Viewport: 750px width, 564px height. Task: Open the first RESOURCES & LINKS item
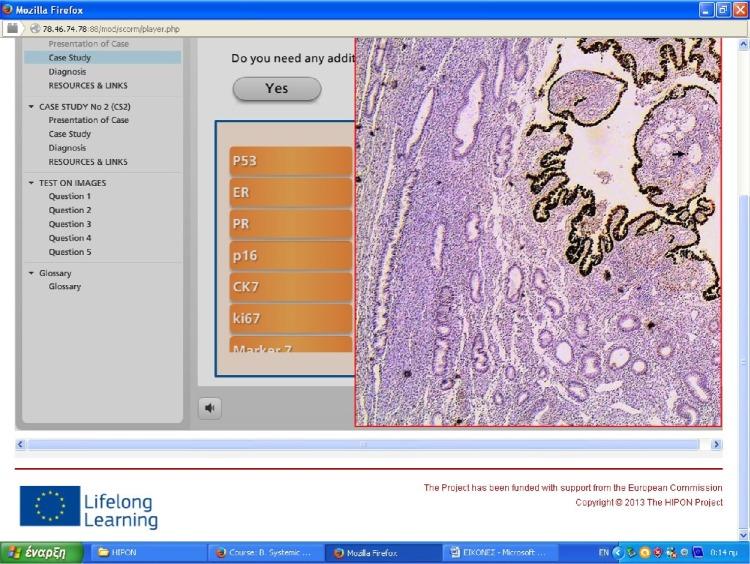88,86
